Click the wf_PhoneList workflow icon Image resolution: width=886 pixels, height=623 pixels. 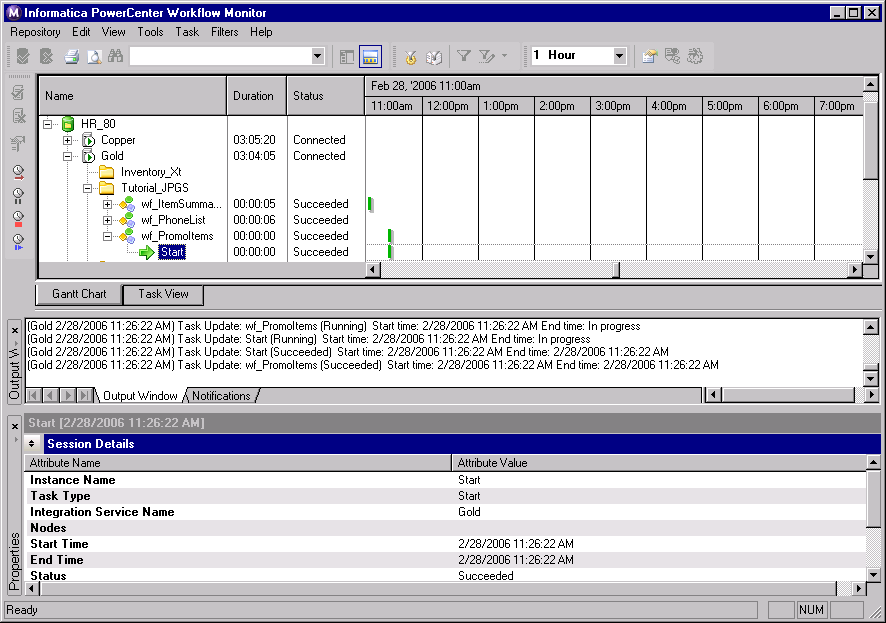pos(127,220)
